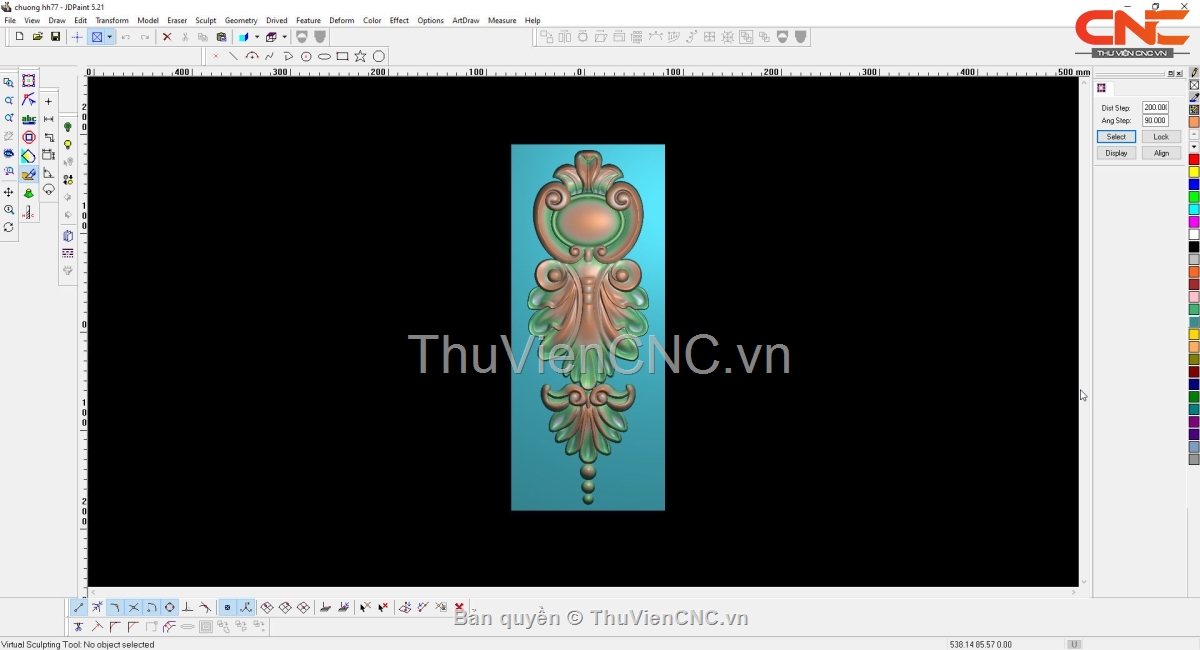Click the Select button in right panel
Viewport: 1200px width, 650px height.
[1116, 137]
